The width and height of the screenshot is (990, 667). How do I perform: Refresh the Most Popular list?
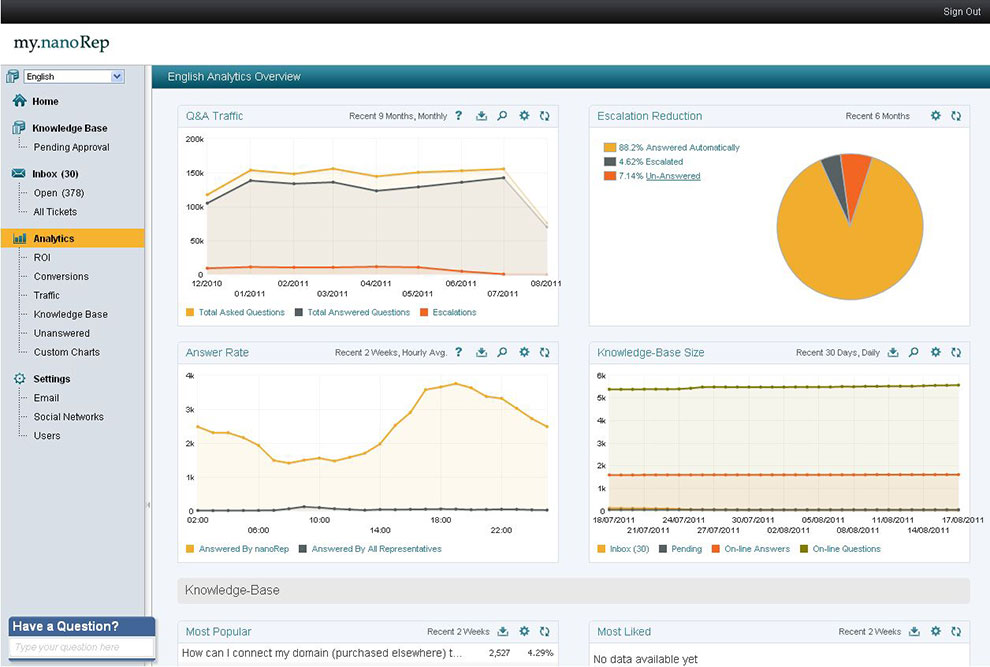(544, 631)
